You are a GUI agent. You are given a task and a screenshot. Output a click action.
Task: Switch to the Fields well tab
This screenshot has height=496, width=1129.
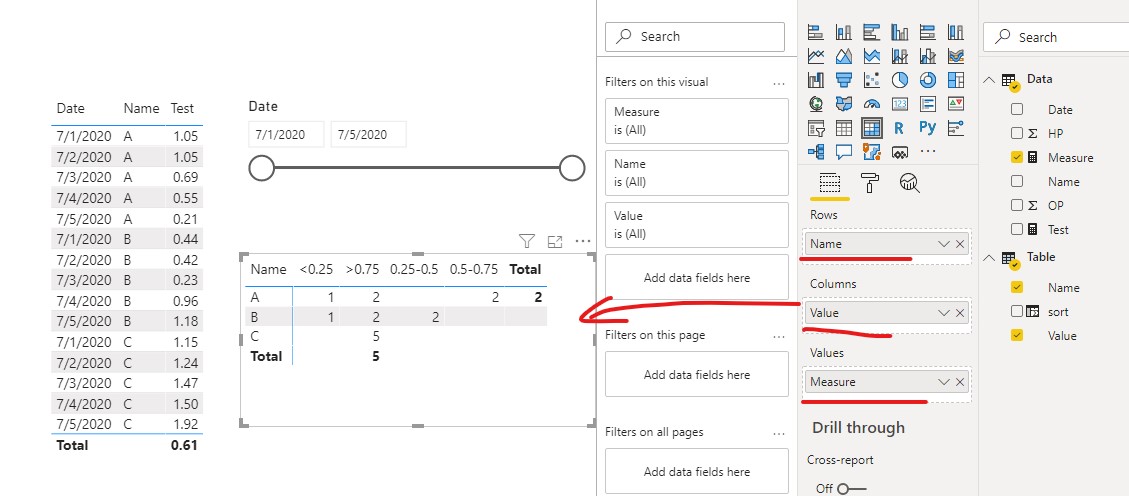point(830,184)
